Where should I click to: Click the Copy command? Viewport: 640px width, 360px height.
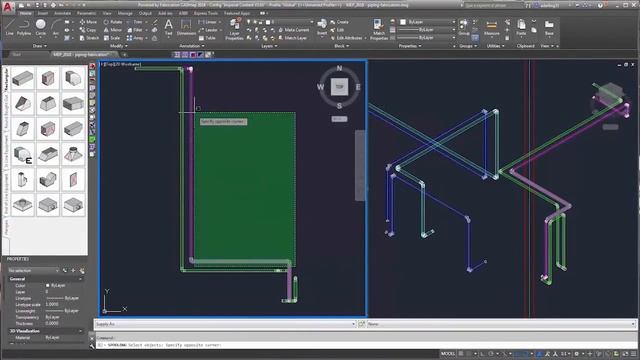pyautogui.click(x=88, y=30)
